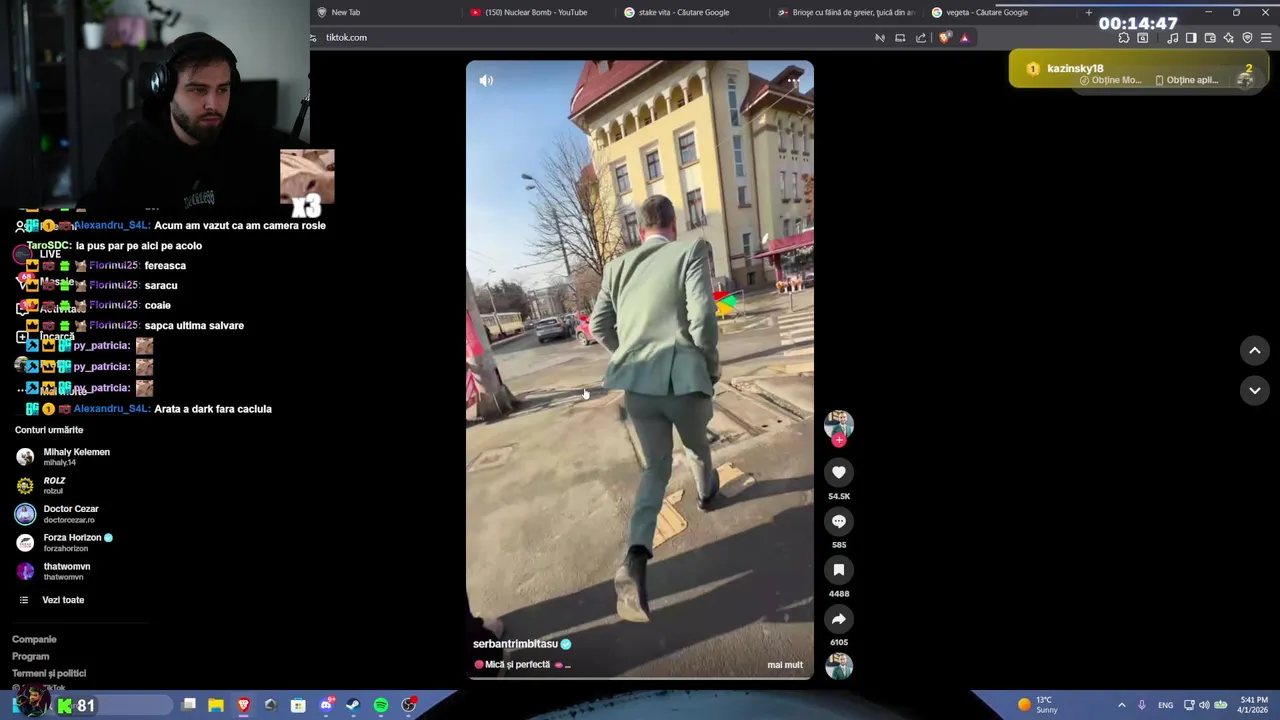
Task: Switch to the 'stake vita' Google search tab
Action: pos(692,12)
